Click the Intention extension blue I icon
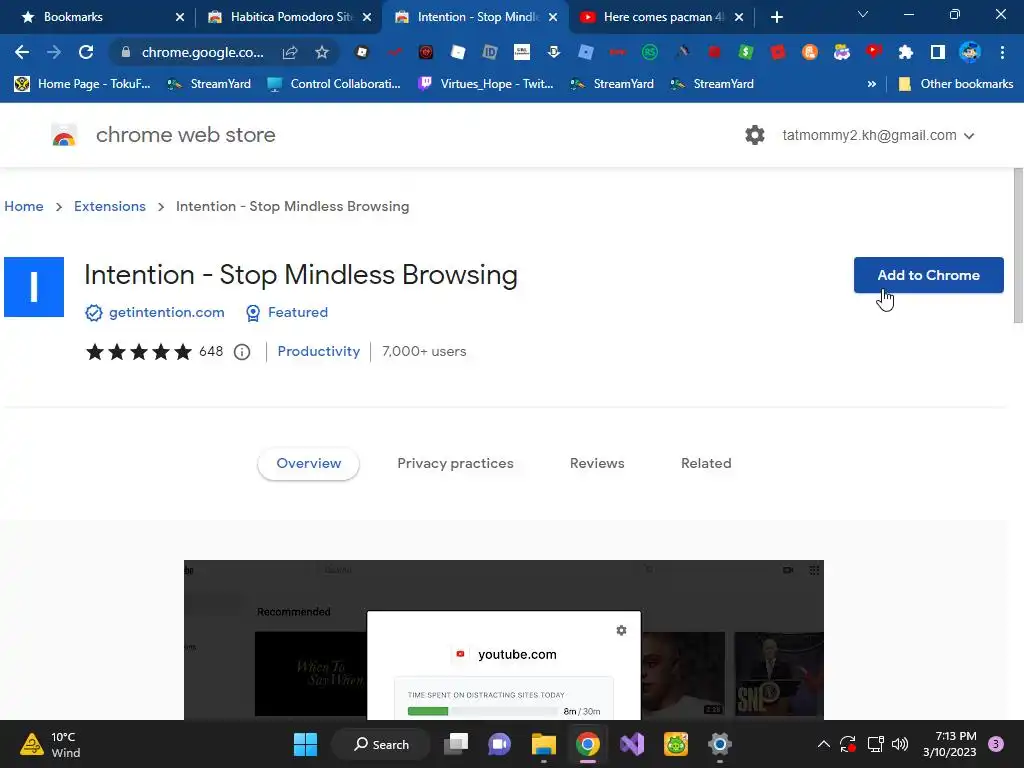 coord(34,287)
